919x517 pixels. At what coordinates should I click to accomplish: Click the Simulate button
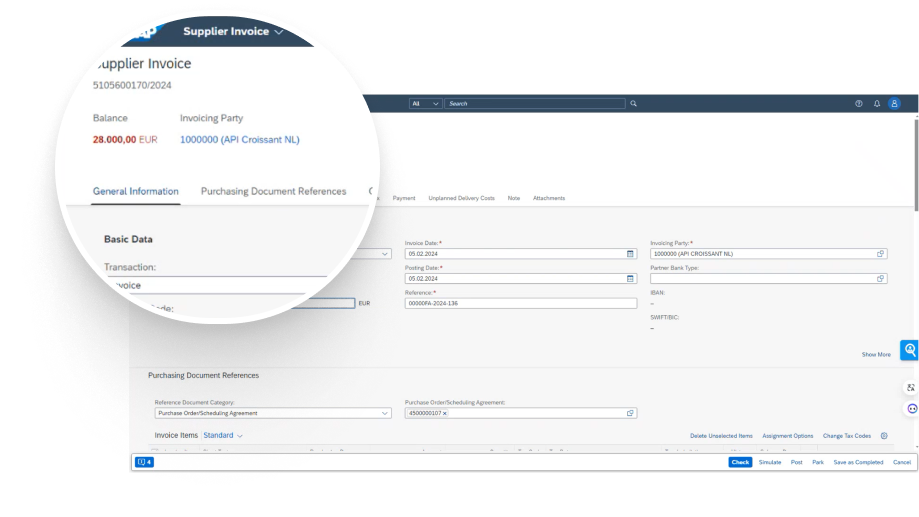pos(770,462)
